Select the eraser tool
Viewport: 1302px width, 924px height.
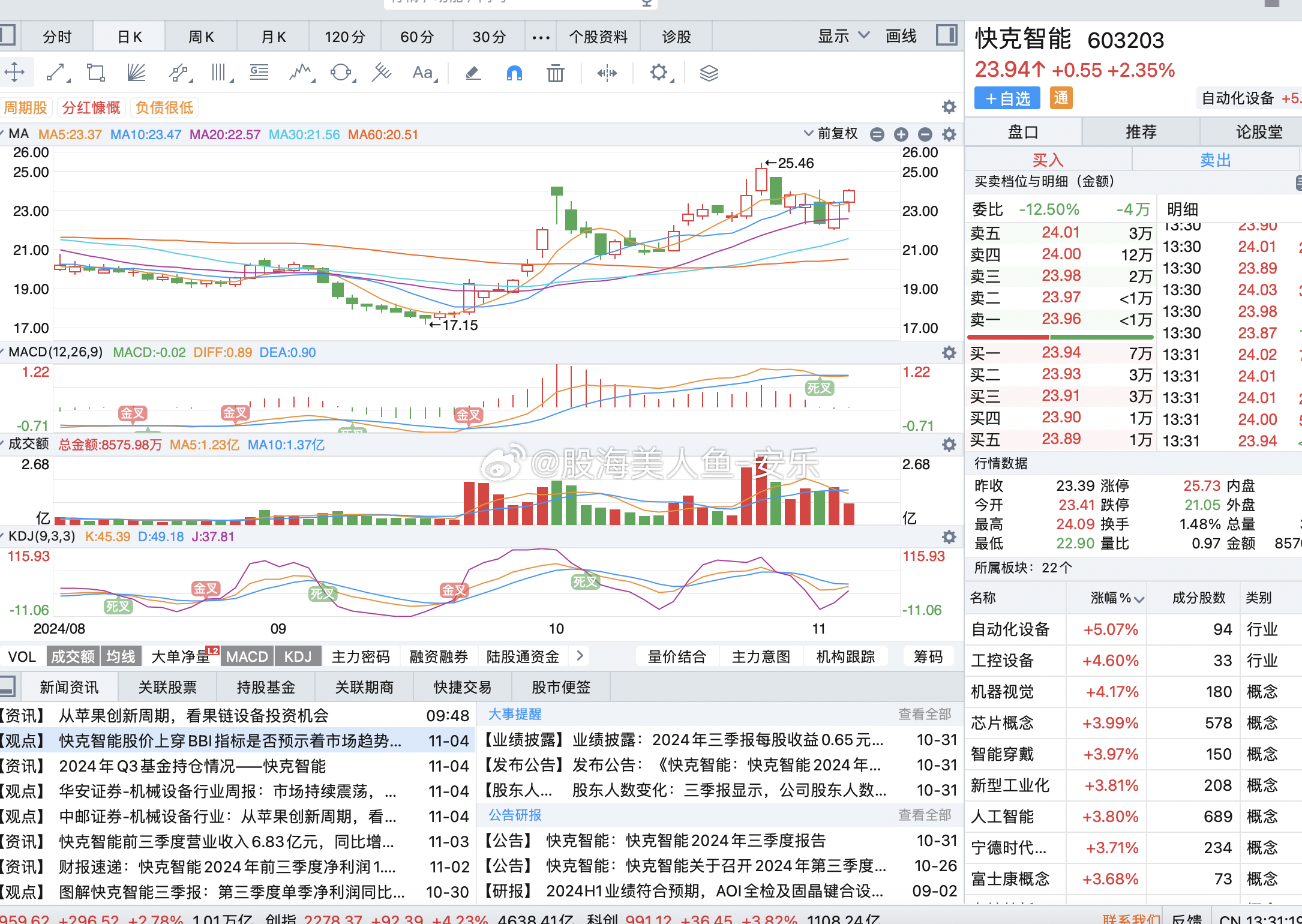tap(473, 73)
